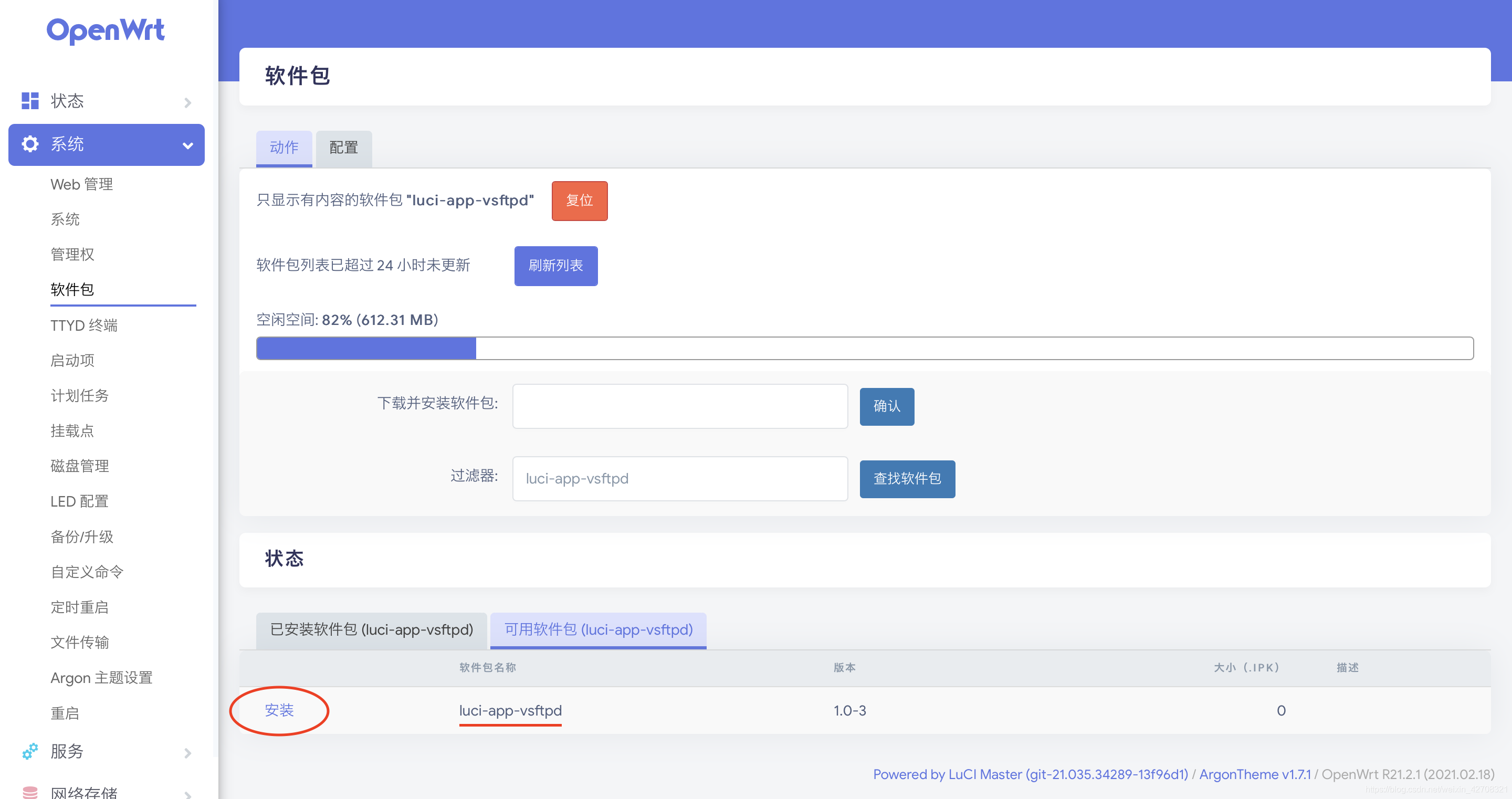Click the 刷新列表 button
The height and width of the screenshot is (799, 1512).
coord(555,266)
